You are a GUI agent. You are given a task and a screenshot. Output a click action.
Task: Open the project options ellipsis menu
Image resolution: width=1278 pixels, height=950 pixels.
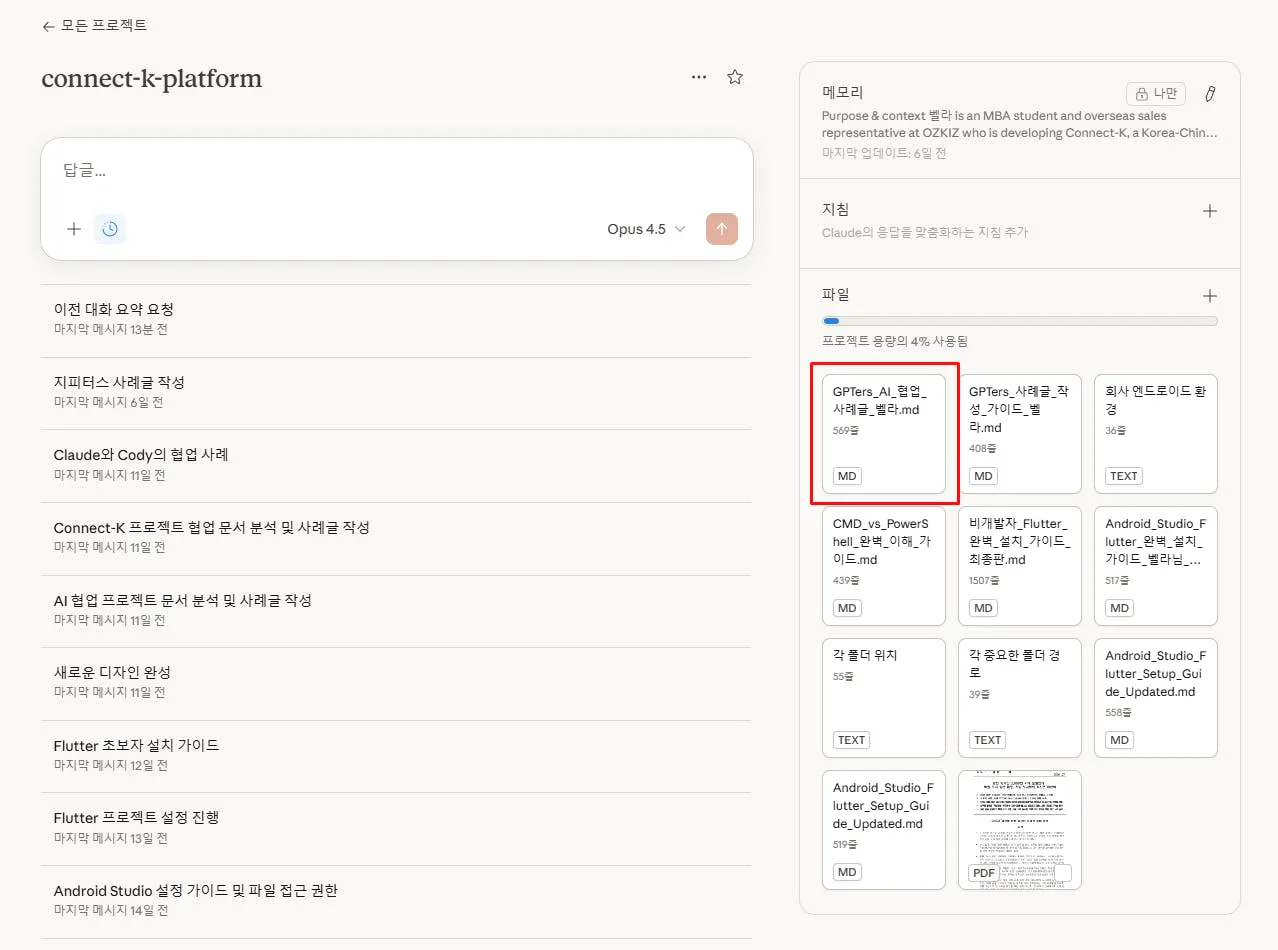[698, 76]
